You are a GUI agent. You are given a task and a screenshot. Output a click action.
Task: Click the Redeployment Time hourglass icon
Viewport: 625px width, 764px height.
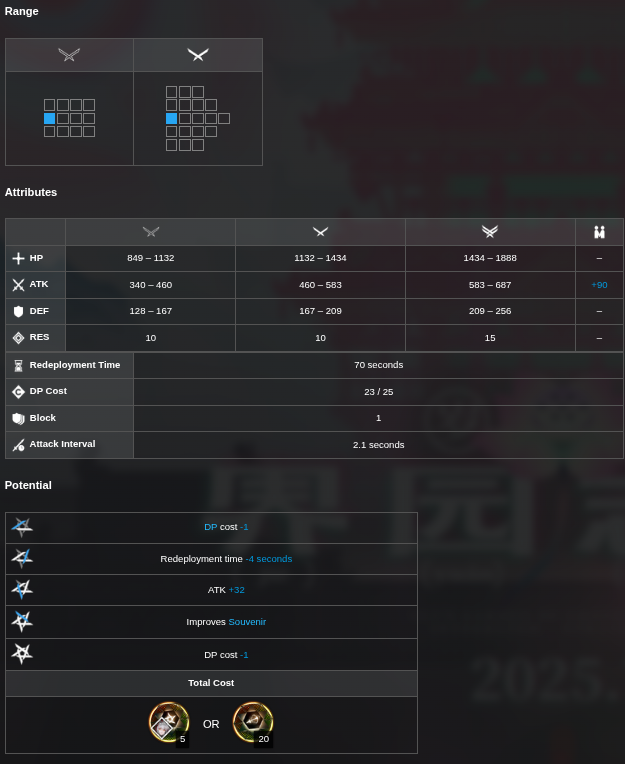coord(18,365)
